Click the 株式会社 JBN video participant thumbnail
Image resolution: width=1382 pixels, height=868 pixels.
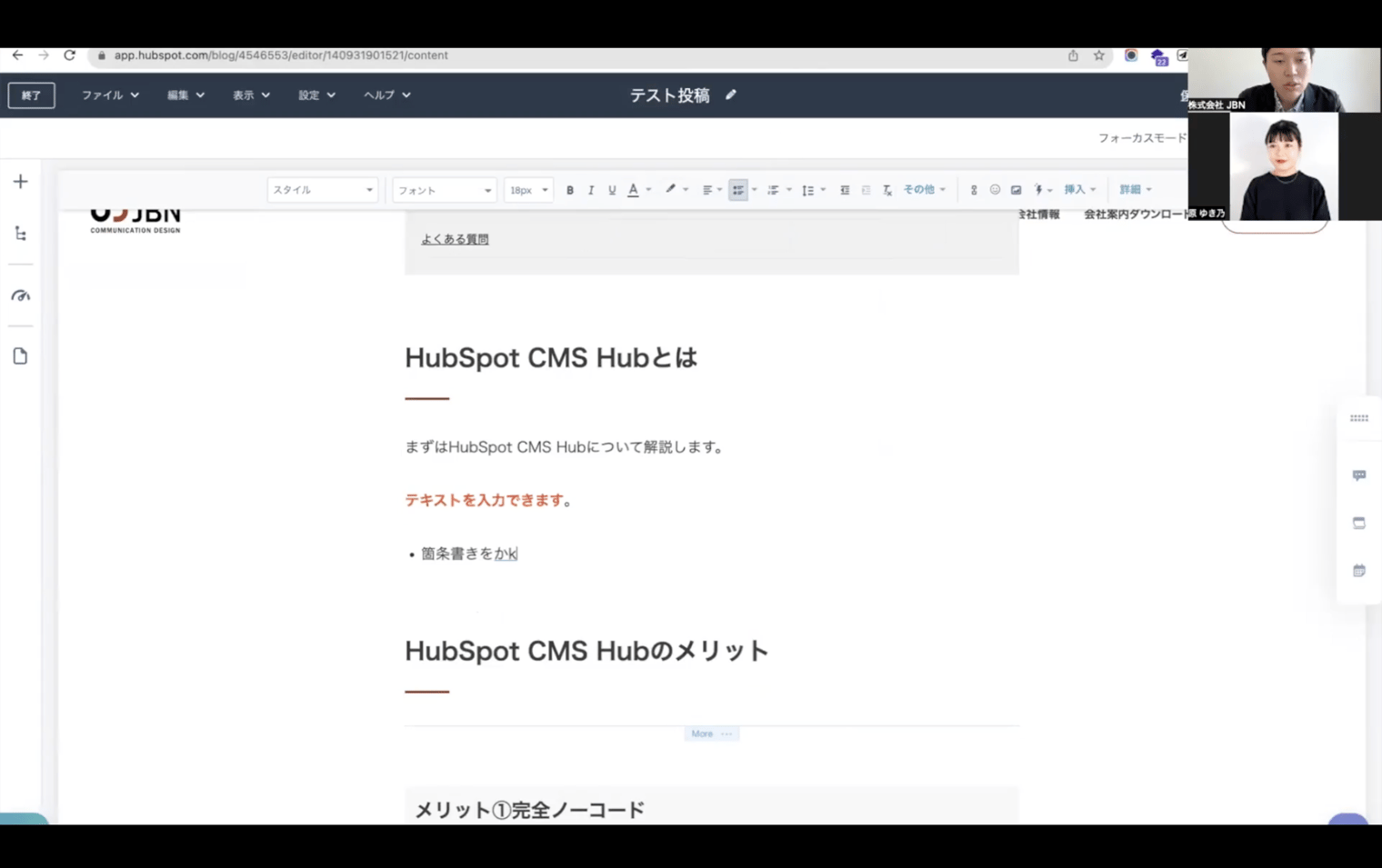1284,80
